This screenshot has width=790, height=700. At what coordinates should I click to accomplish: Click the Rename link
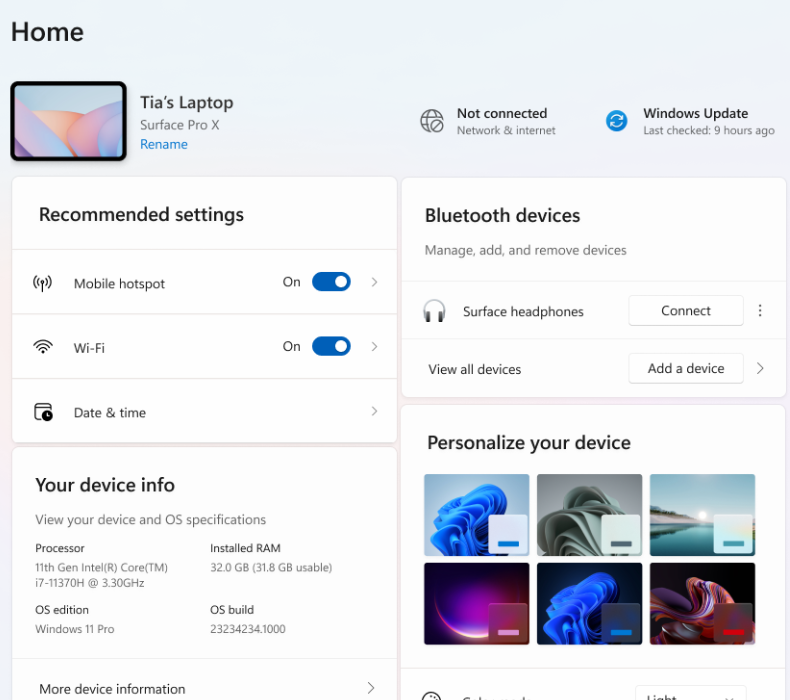[x=164, y=144]
